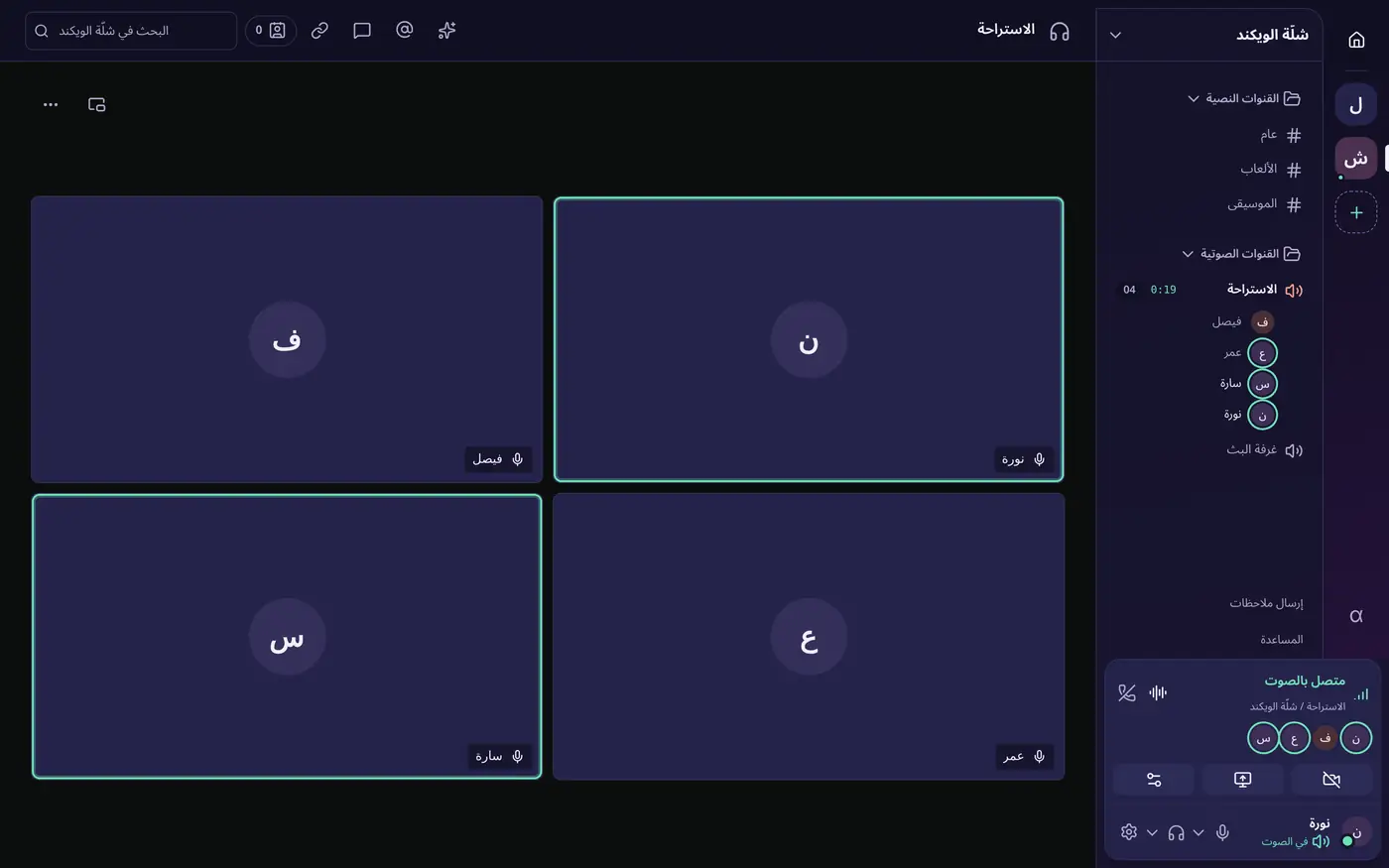Go to home icon in sidebar
The image size is (1389, 868).
tap(1356, 40)
